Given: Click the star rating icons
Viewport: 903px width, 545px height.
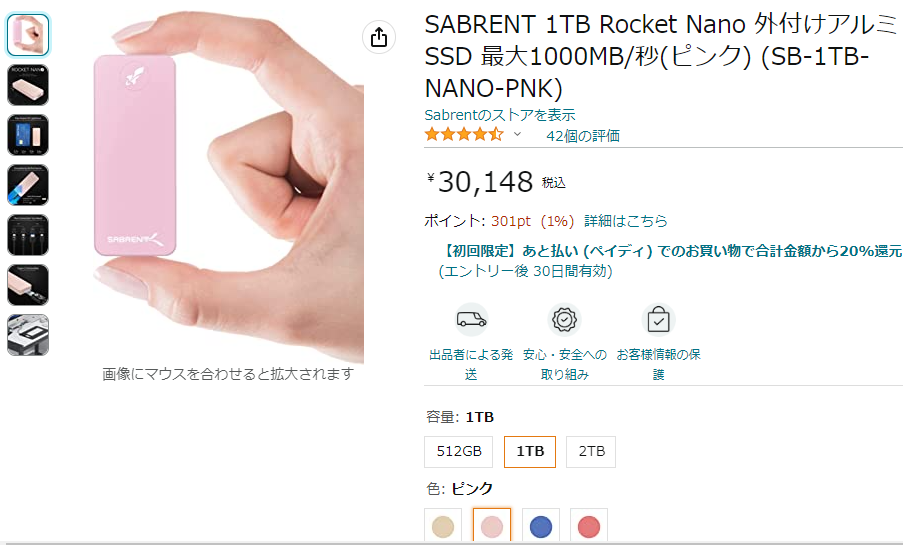Looking at the screenshot, I should (464, 135).
